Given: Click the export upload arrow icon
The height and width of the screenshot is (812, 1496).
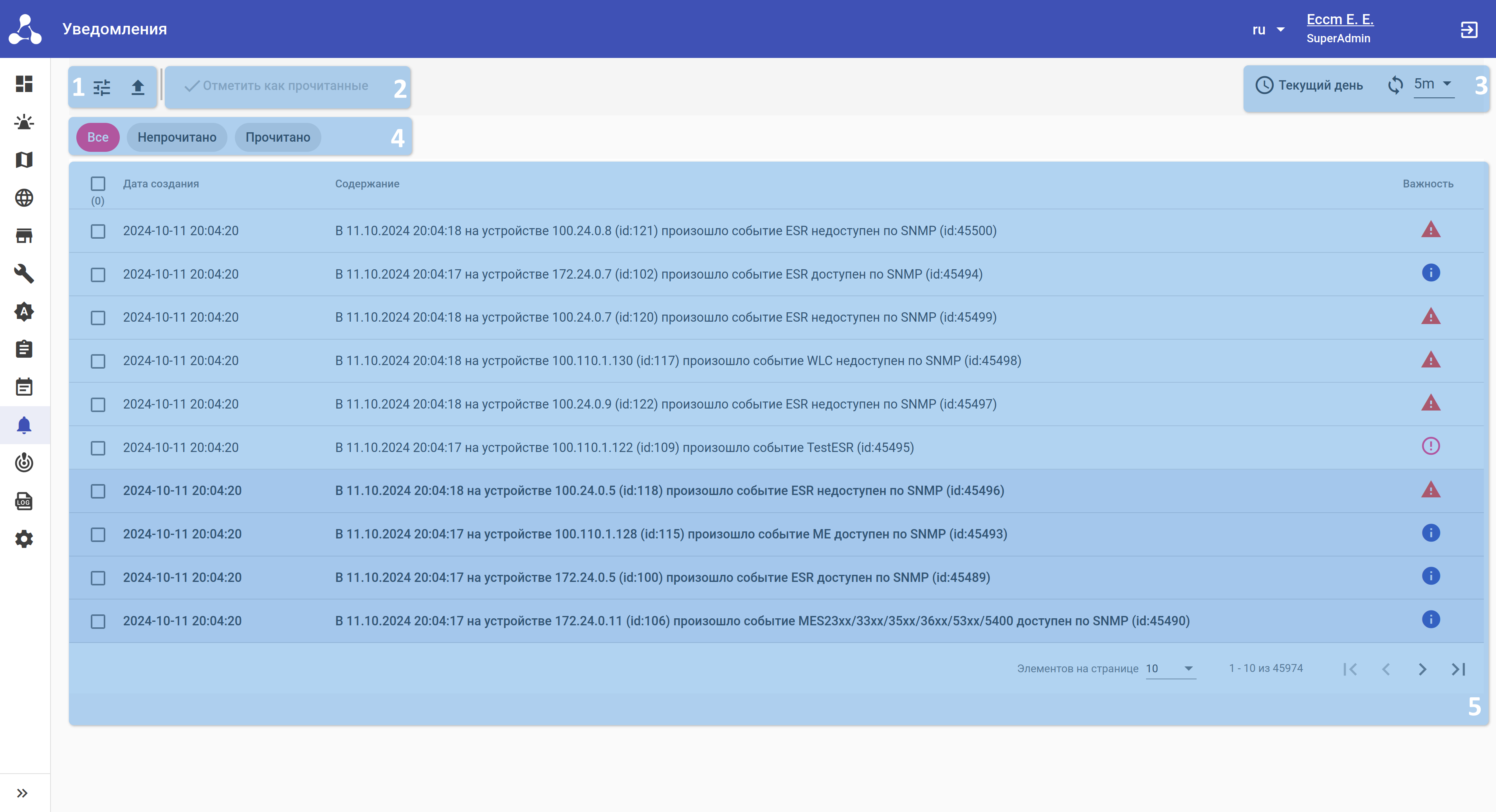Looking at the screenshot, I should coord(138,87).
